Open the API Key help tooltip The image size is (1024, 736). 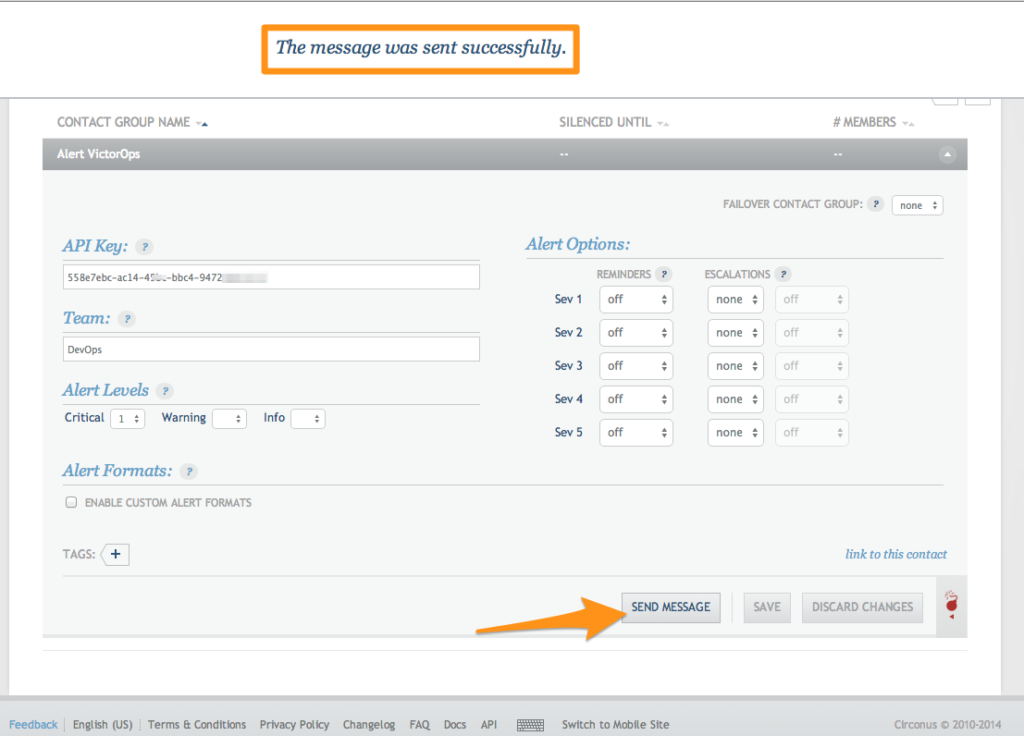[143, 246]
